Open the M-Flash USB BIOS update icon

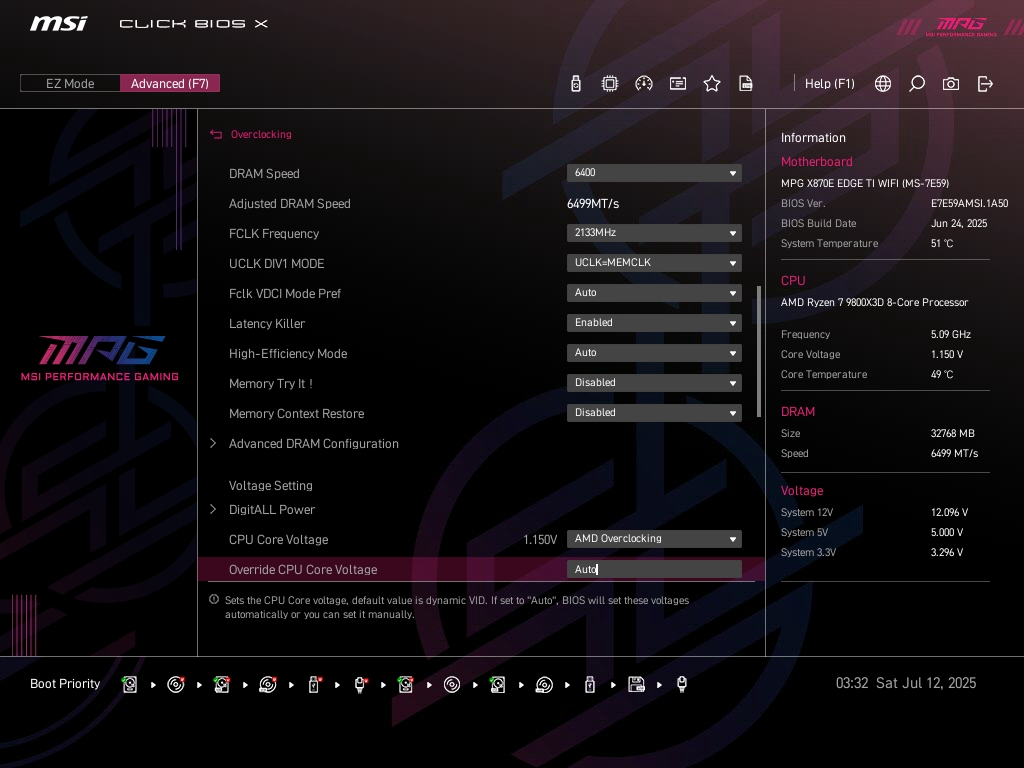(575, 84)
